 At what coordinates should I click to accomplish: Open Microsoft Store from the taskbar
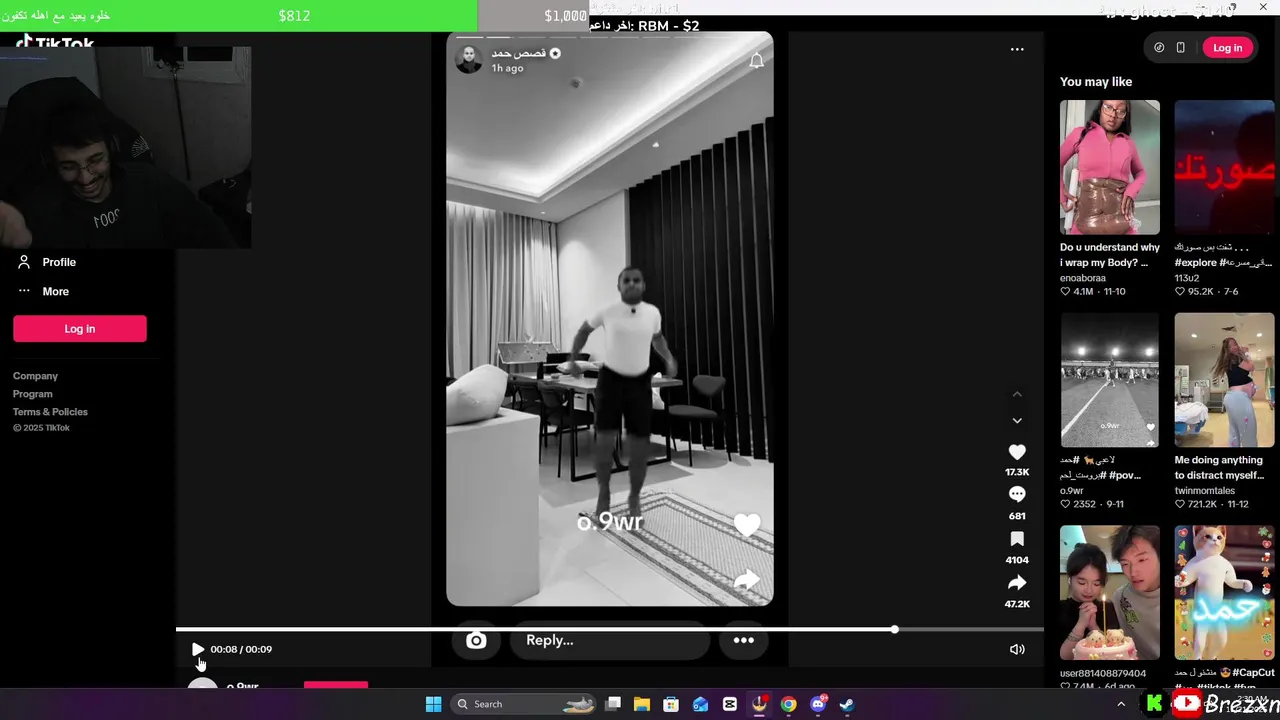[671, 704]
